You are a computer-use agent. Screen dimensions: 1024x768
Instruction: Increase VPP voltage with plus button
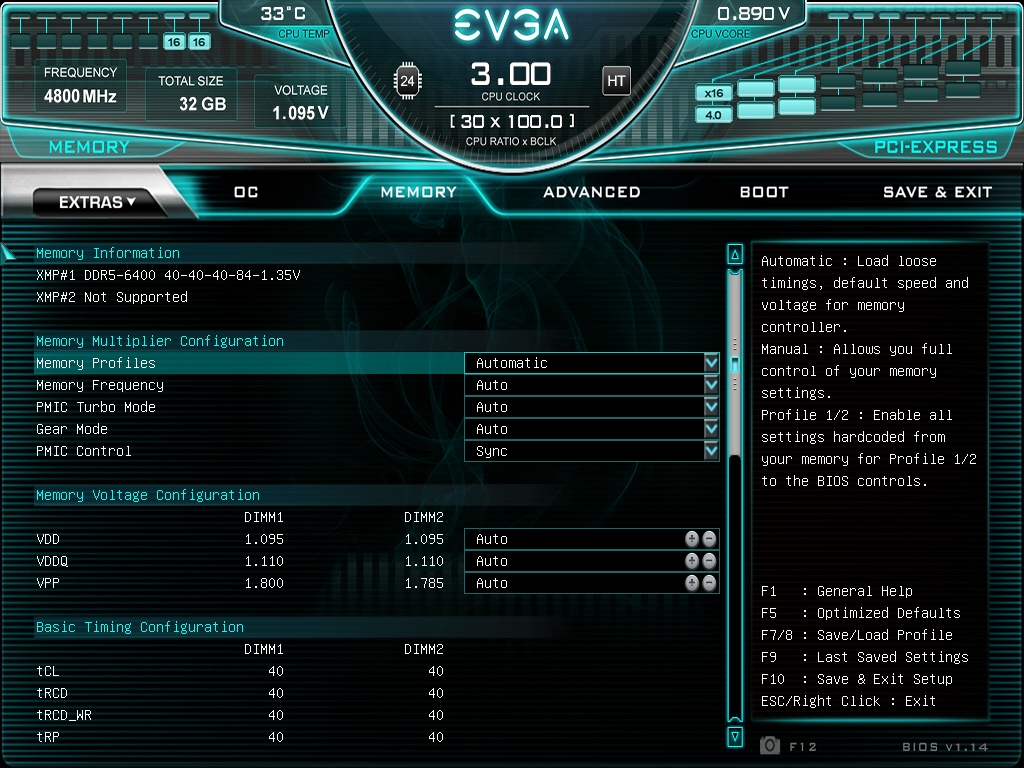point(692,583)
